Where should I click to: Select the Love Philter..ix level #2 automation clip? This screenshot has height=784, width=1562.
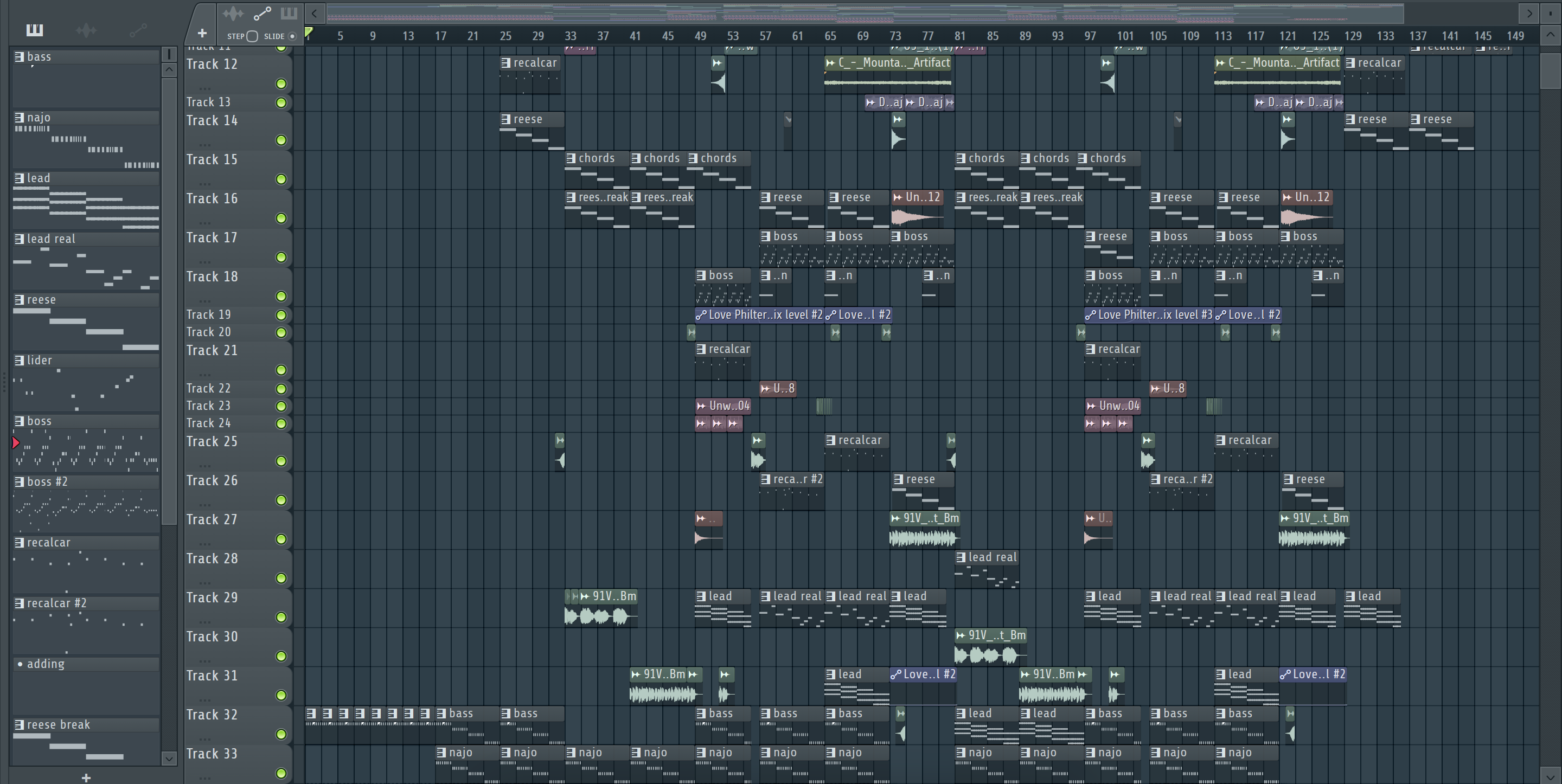[x=759, y=314]
